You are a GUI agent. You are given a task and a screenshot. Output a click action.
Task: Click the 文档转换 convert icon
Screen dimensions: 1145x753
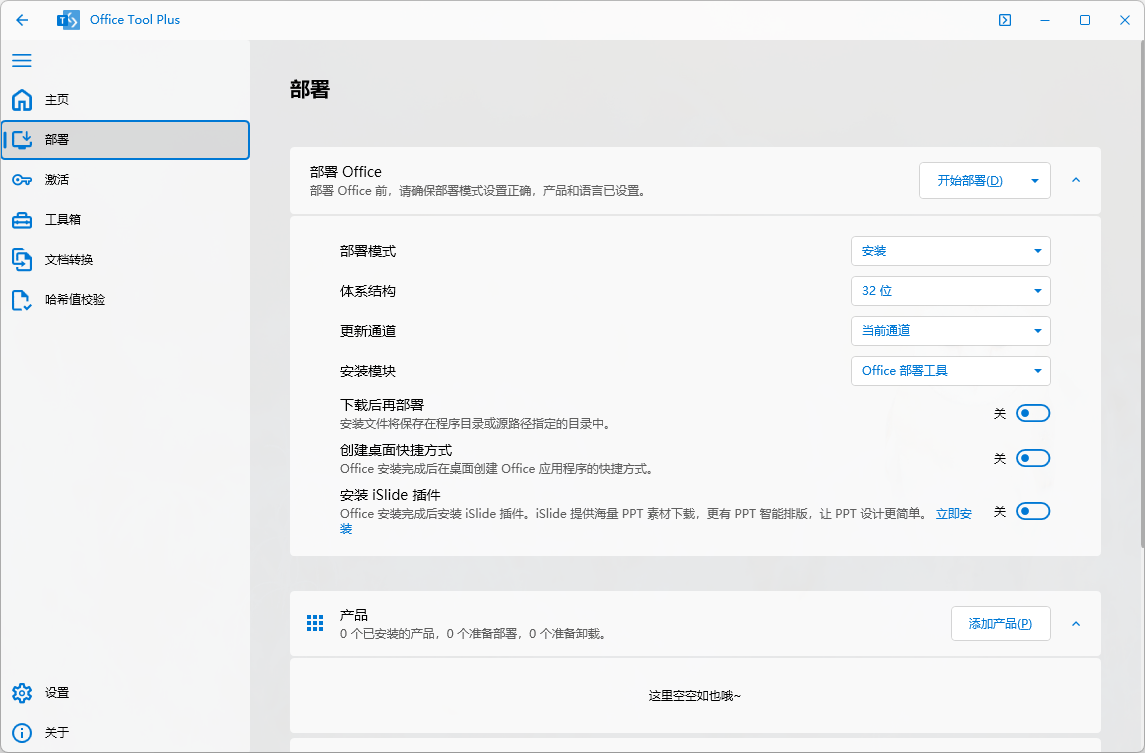pyautogui.click(x=22, y=259)
